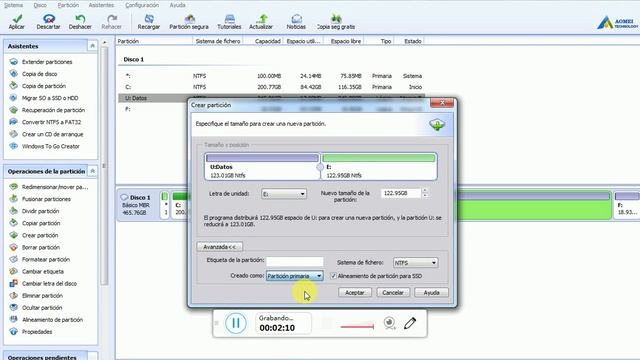Open Letra de unidad dropdown
The height and width of the screenshot is (360, 640).
284,194
